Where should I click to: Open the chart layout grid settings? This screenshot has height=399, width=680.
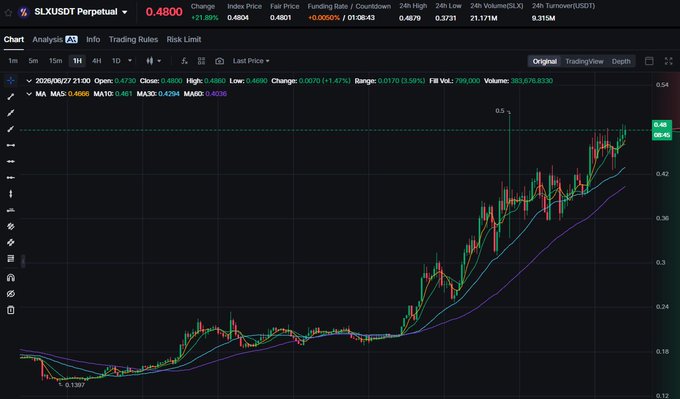tap(201, 61)
